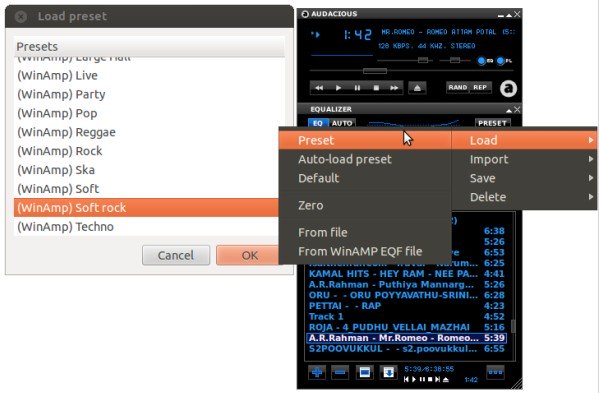Click the equalizer PRESET button
Viewport: 599px width, 393px height.
(x=492, y=123)
